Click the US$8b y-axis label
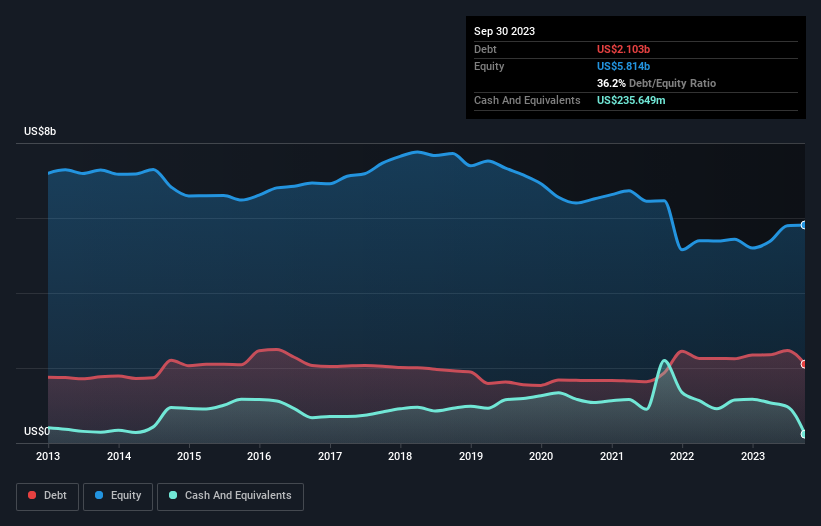Viewport: 821px width, 526px height. point(40,131)
